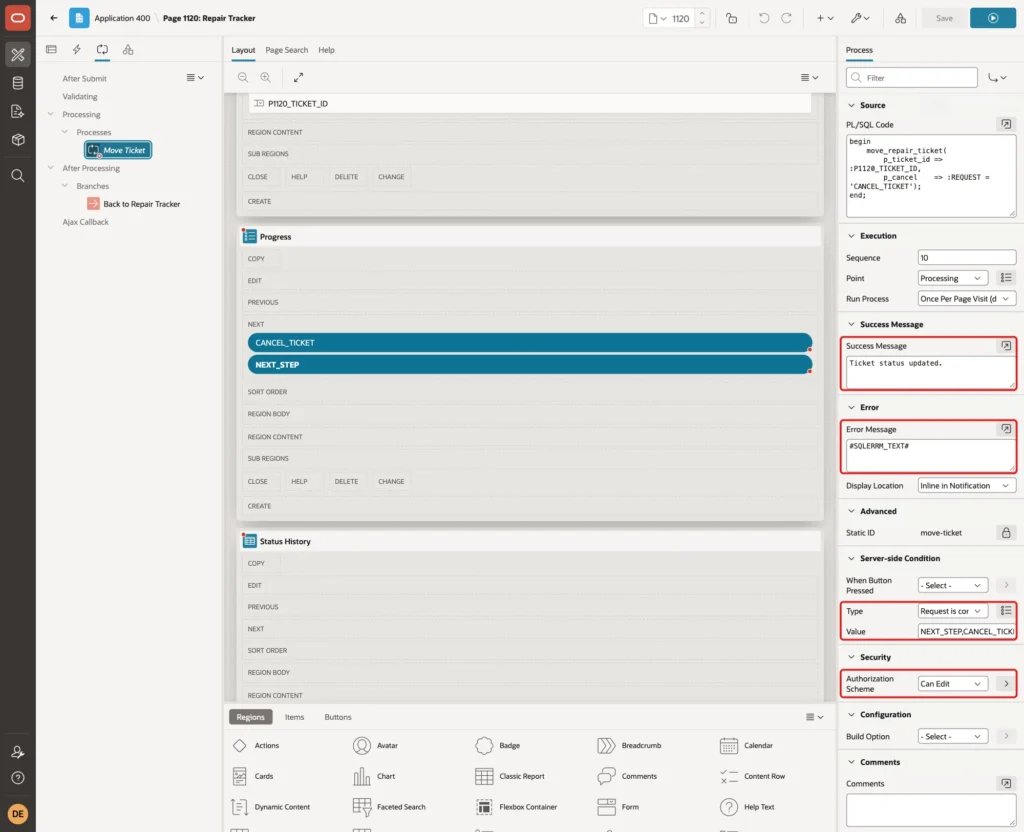The height and width of the screenshot is (832, 1024).
Task: Click the Oracle APEX home logo
Action: pyautogui.click(x=18, y=18)
